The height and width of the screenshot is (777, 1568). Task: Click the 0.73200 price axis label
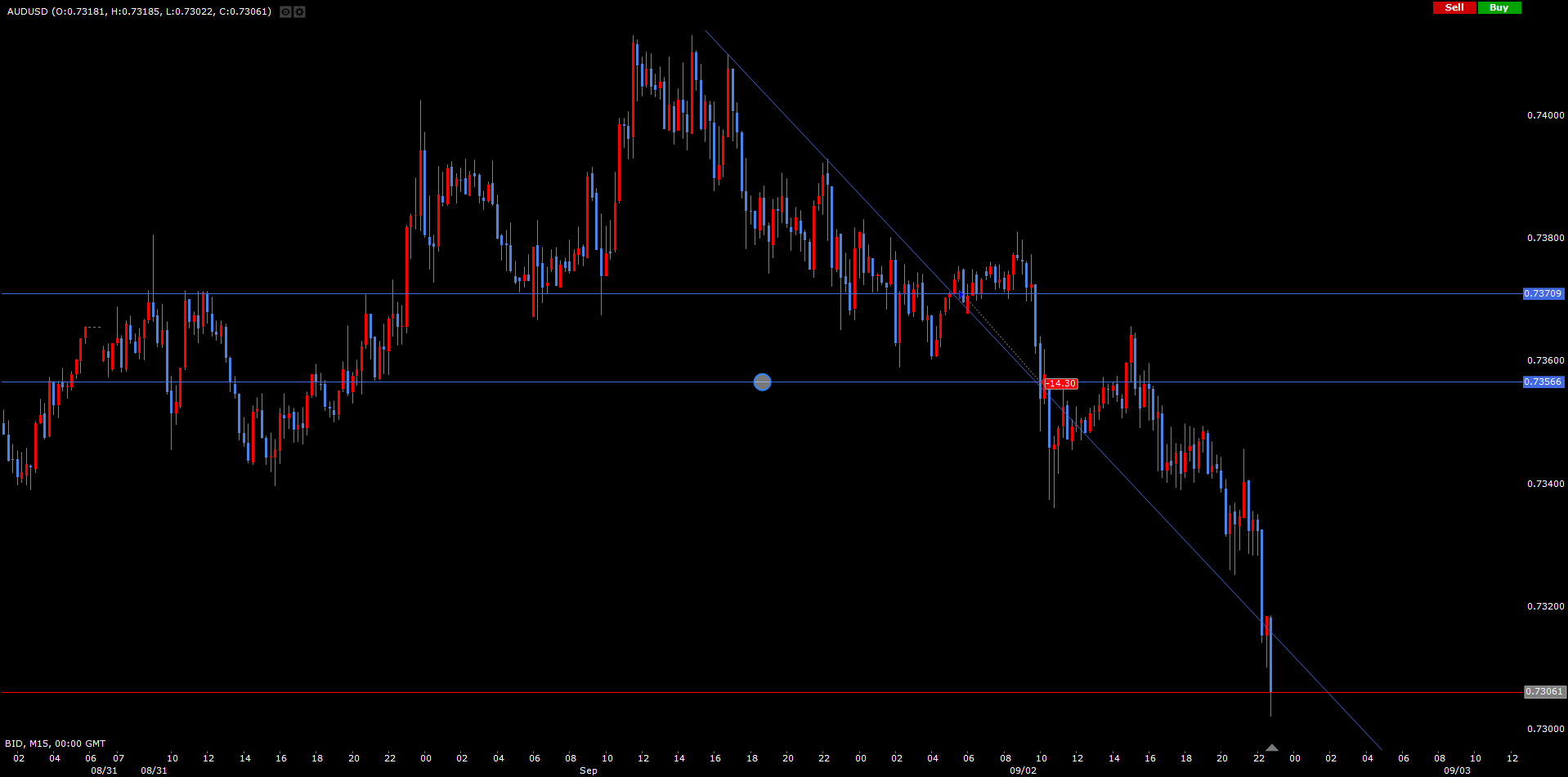pyautogui.click(x=1545, y=606)
